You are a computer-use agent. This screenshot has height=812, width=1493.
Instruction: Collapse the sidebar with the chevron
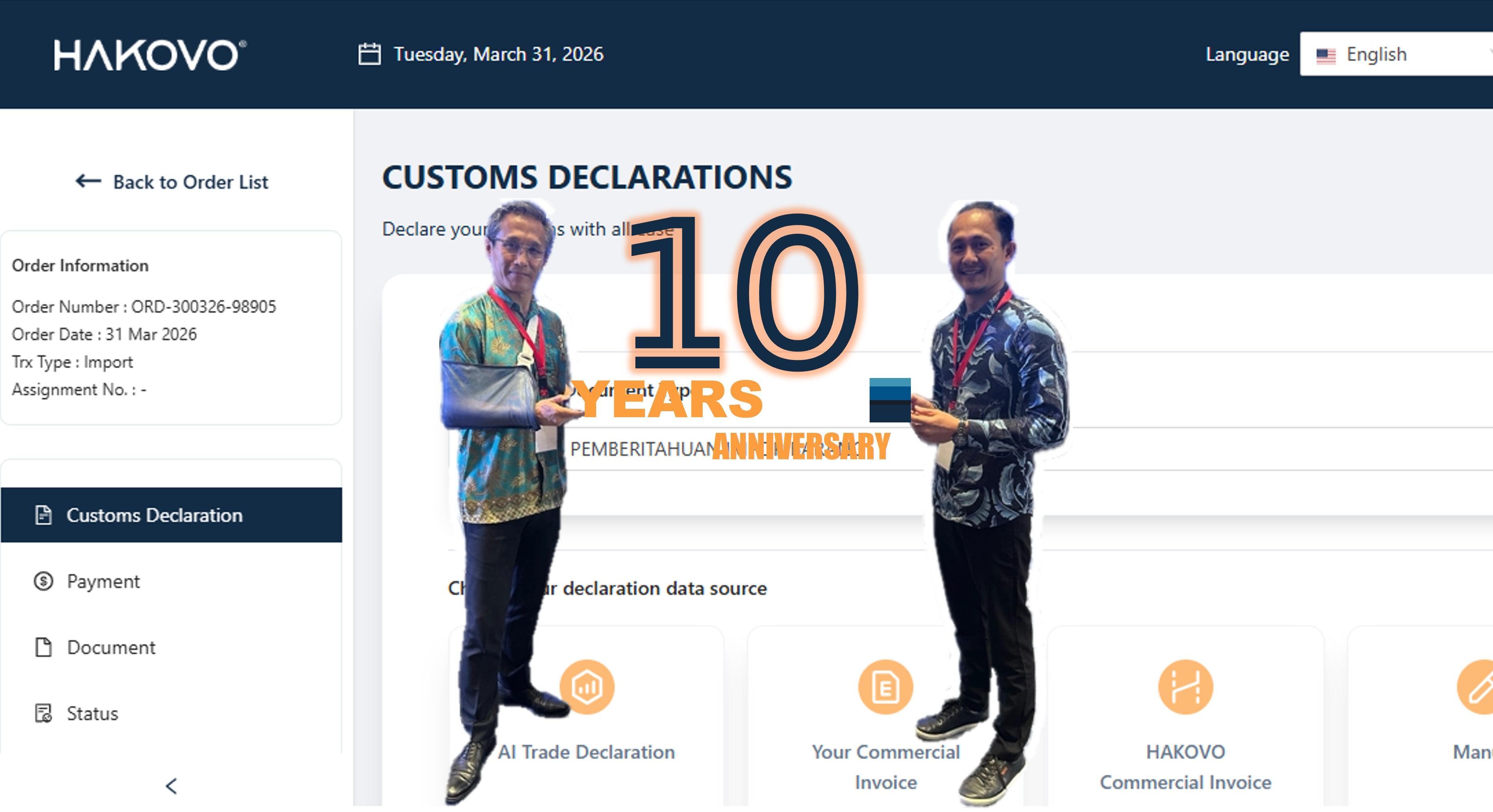(x=171, y=785)
